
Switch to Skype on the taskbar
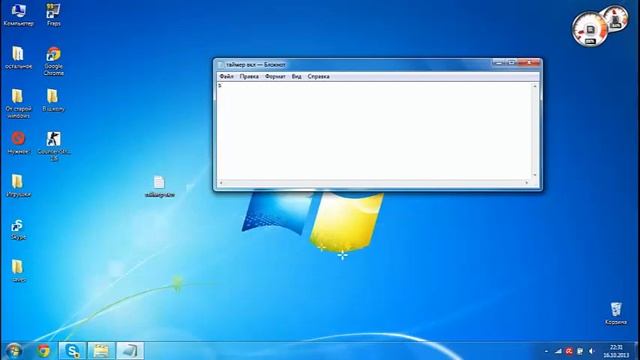73,351
